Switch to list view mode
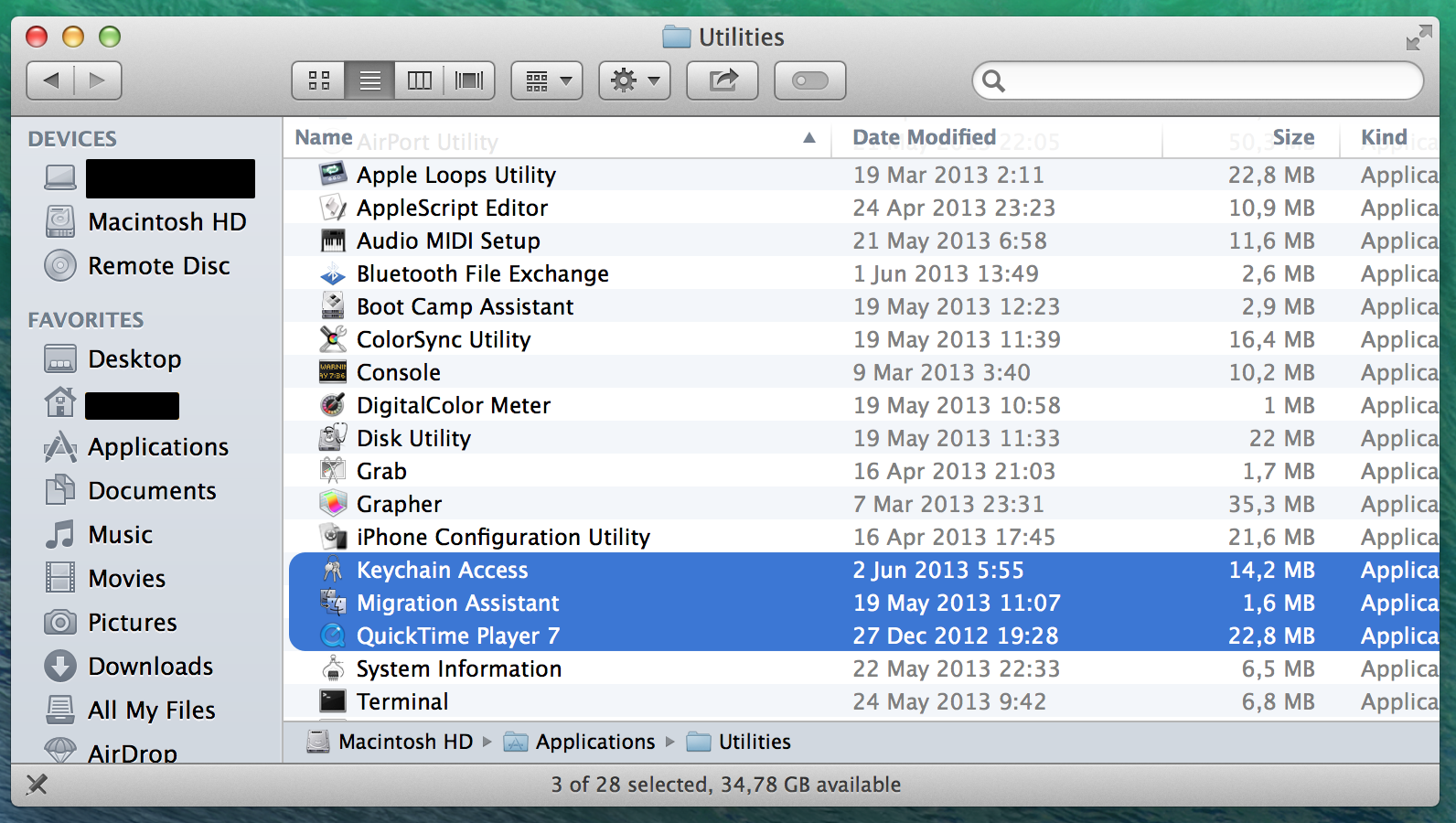 [x=369, y=80]
